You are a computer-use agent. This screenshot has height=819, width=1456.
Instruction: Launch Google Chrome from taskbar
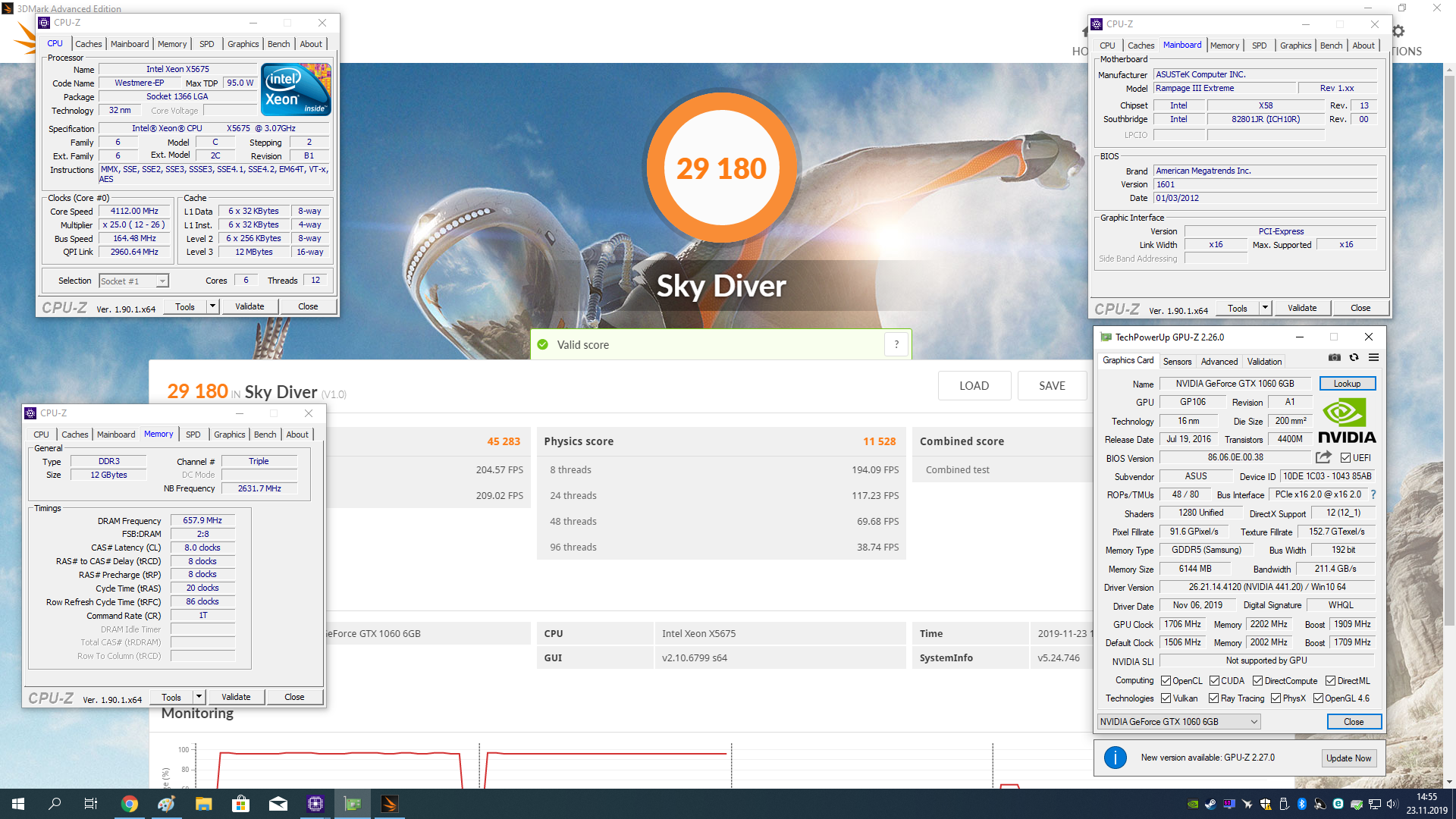(x=130, y=804)
